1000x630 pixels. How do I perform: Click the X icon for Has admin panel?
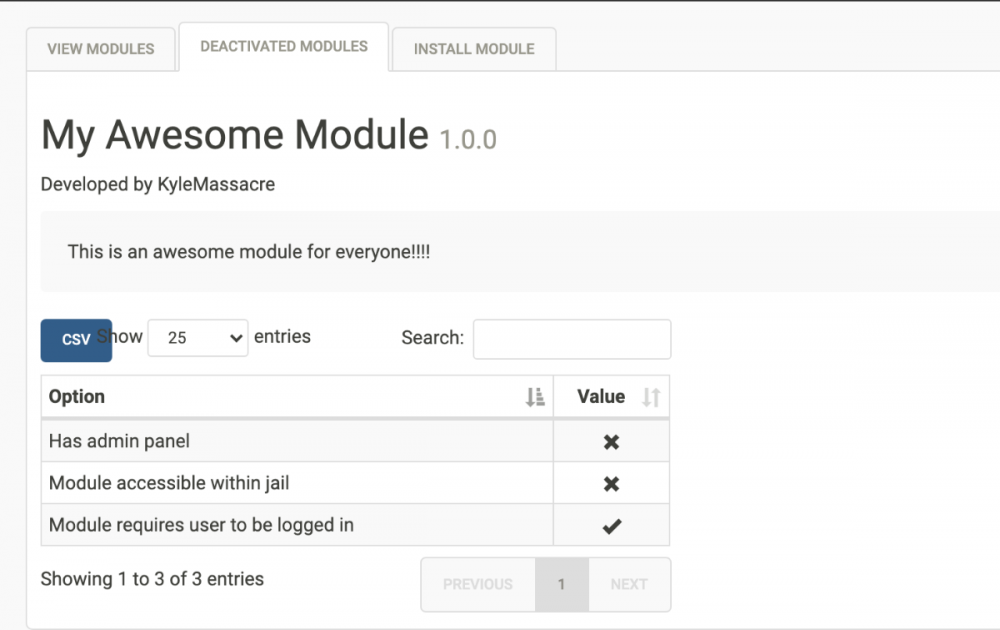coord(611,442)
